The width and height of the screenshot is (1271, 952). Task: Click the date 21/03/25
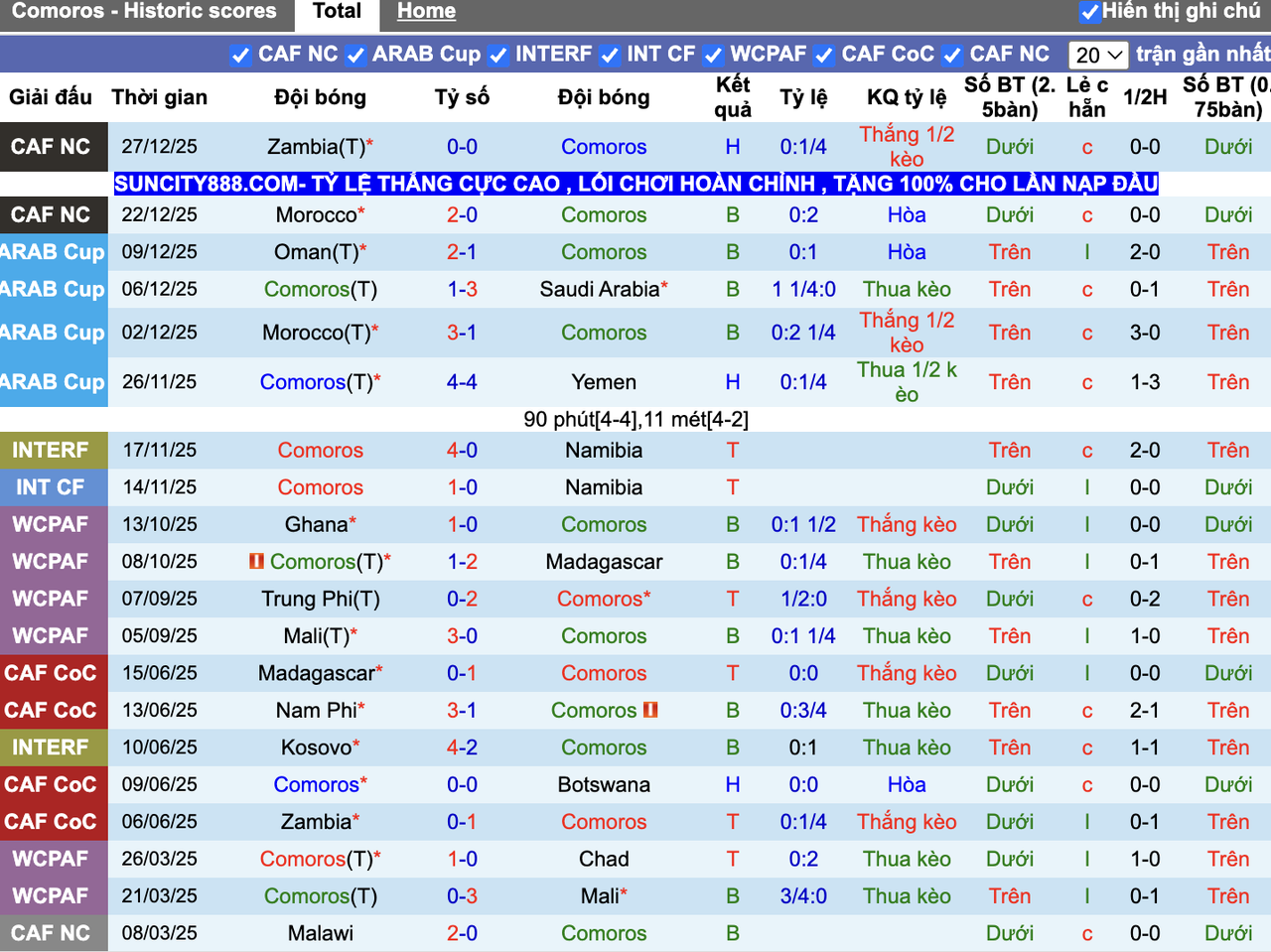coord(160,896)
